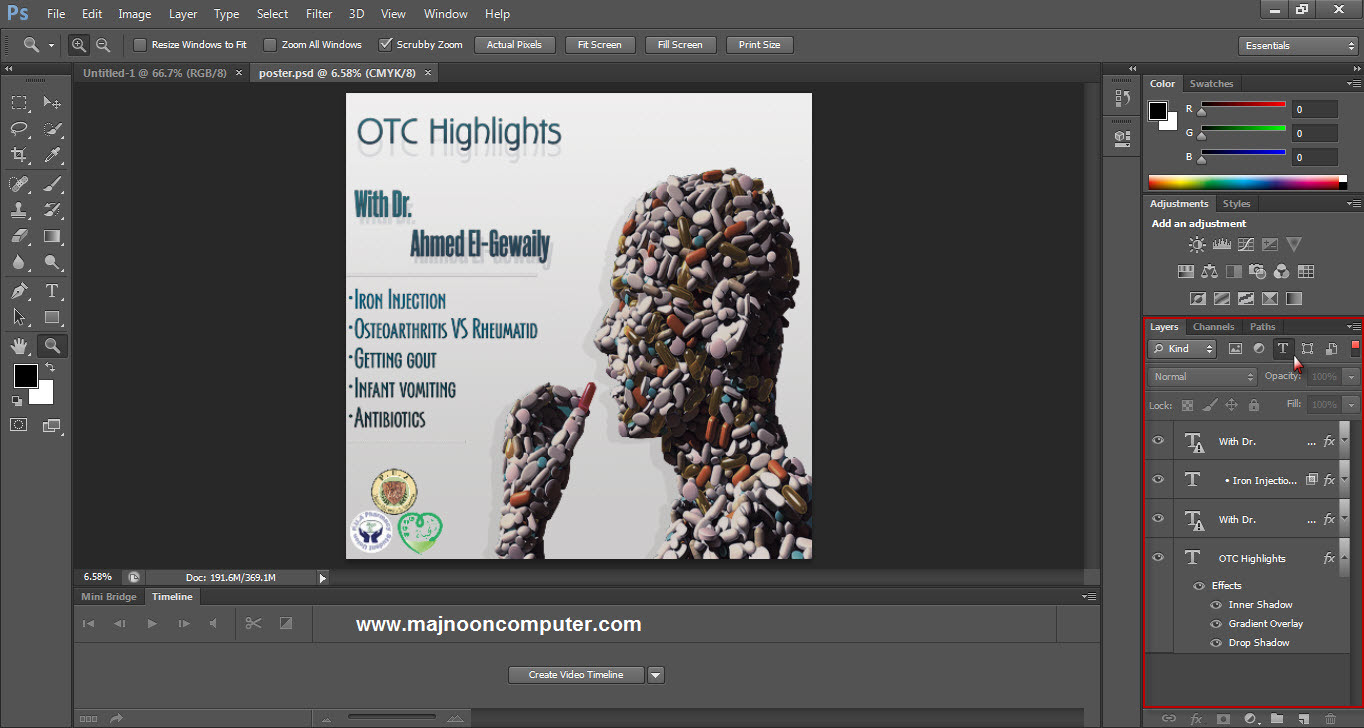Check Zoom All Windows option

[270, 45]
